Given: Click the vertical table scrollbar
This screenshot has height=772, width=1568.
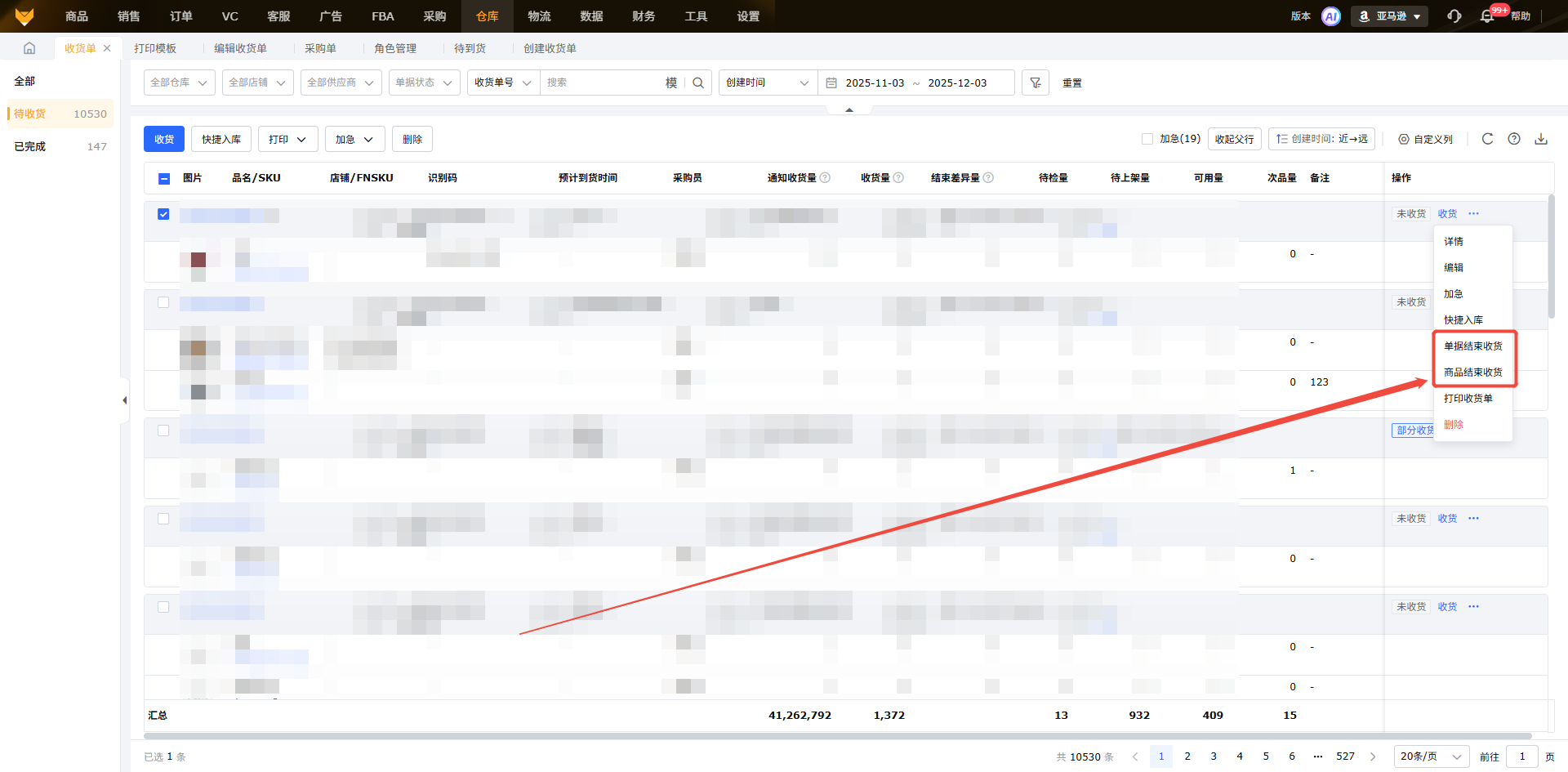Looking at the screenshot, I should [x=1552, y=256].
